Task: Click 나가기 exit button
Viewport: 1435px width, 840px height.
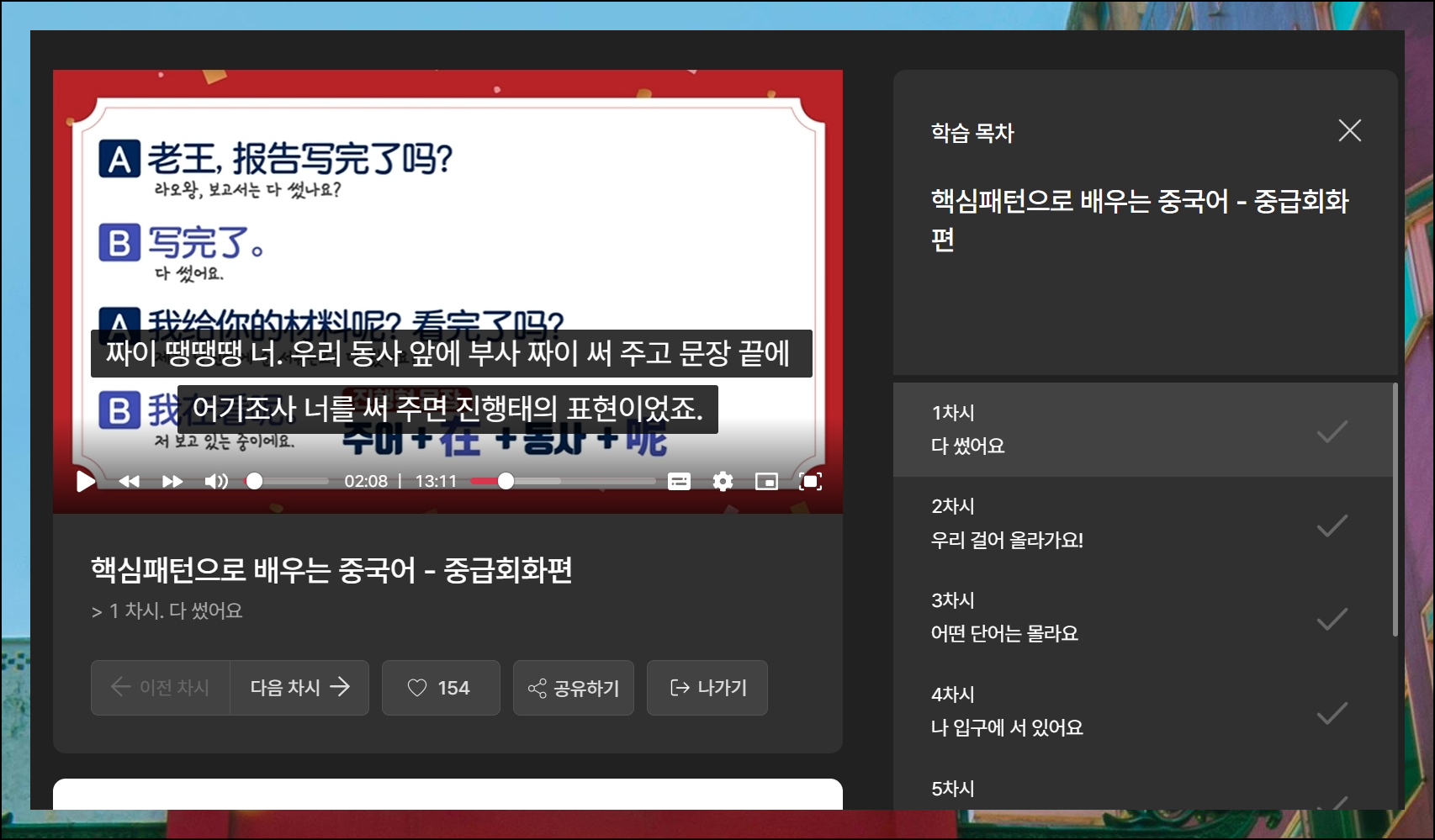Action: (707, 688)
